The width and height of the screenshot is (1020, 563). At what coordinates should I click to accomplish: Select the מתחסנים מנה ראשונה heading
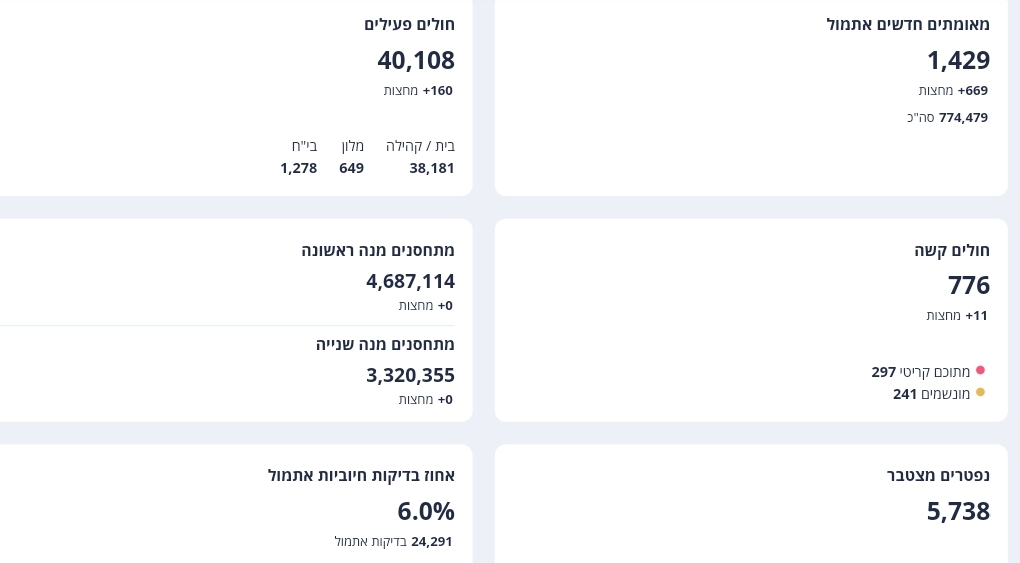(378, 250)
